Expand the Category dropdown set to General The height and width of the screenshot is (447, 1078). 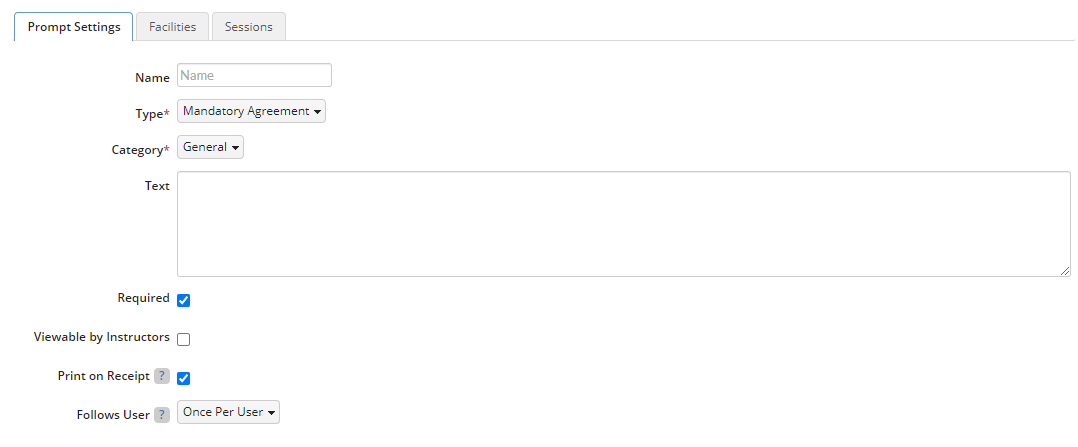click(210, 147)
